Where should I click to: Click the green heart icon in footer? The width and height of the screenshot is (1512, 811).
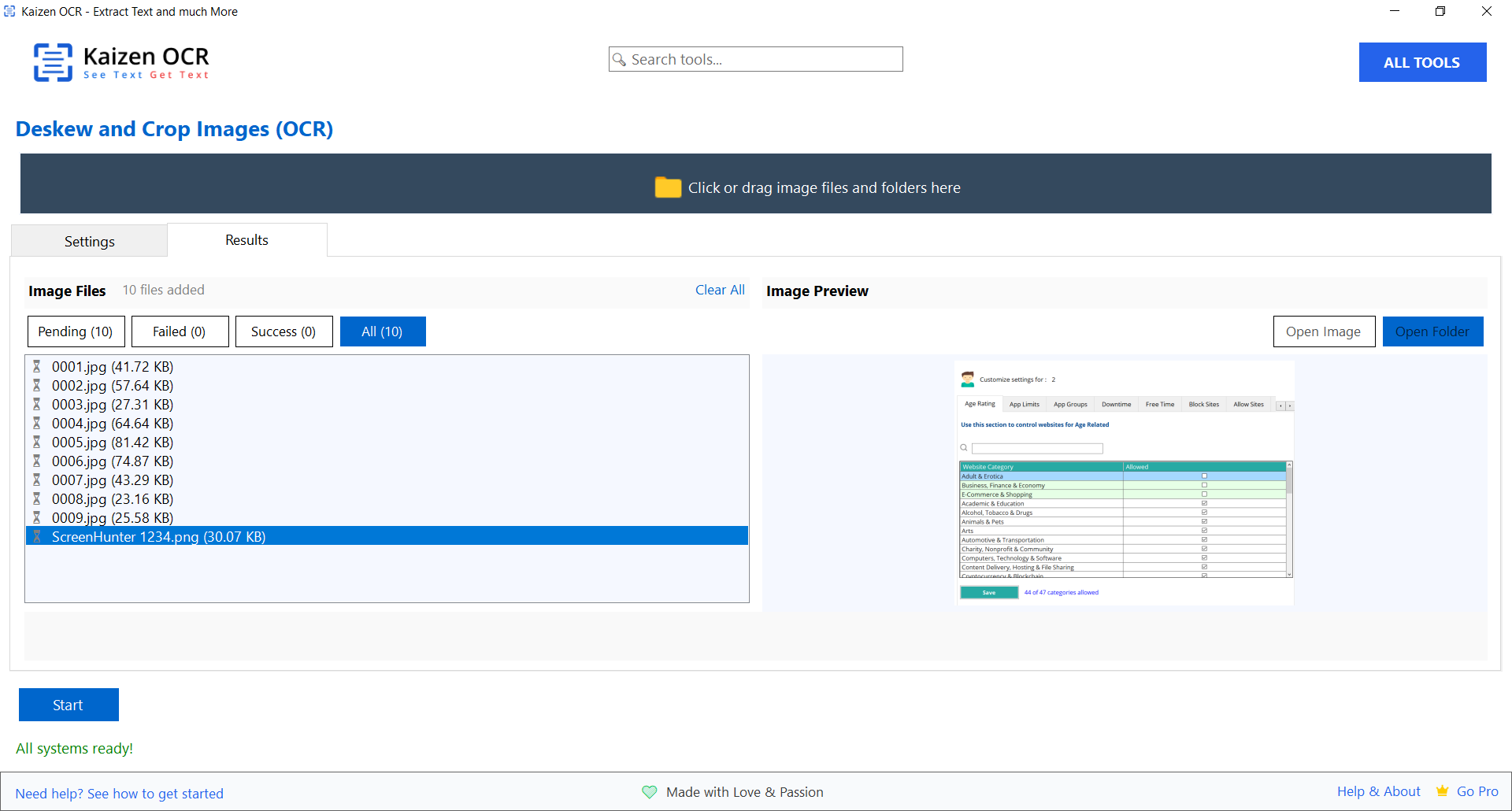pyautogui.click(x=649, y=792)
